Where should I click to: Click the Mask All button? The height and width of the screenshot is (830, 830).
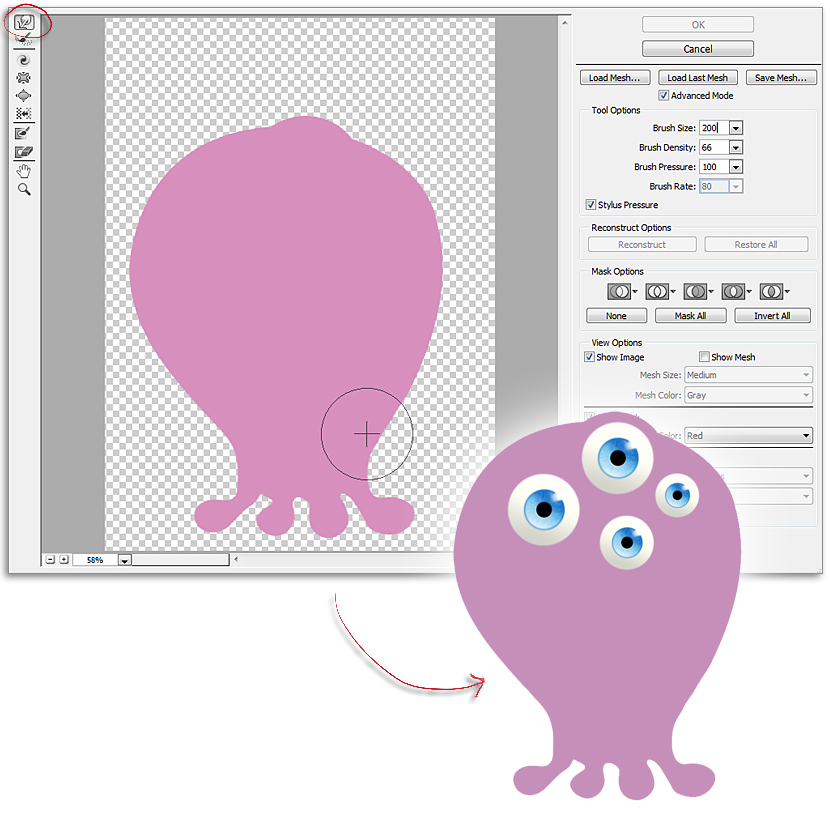[690, 315]
